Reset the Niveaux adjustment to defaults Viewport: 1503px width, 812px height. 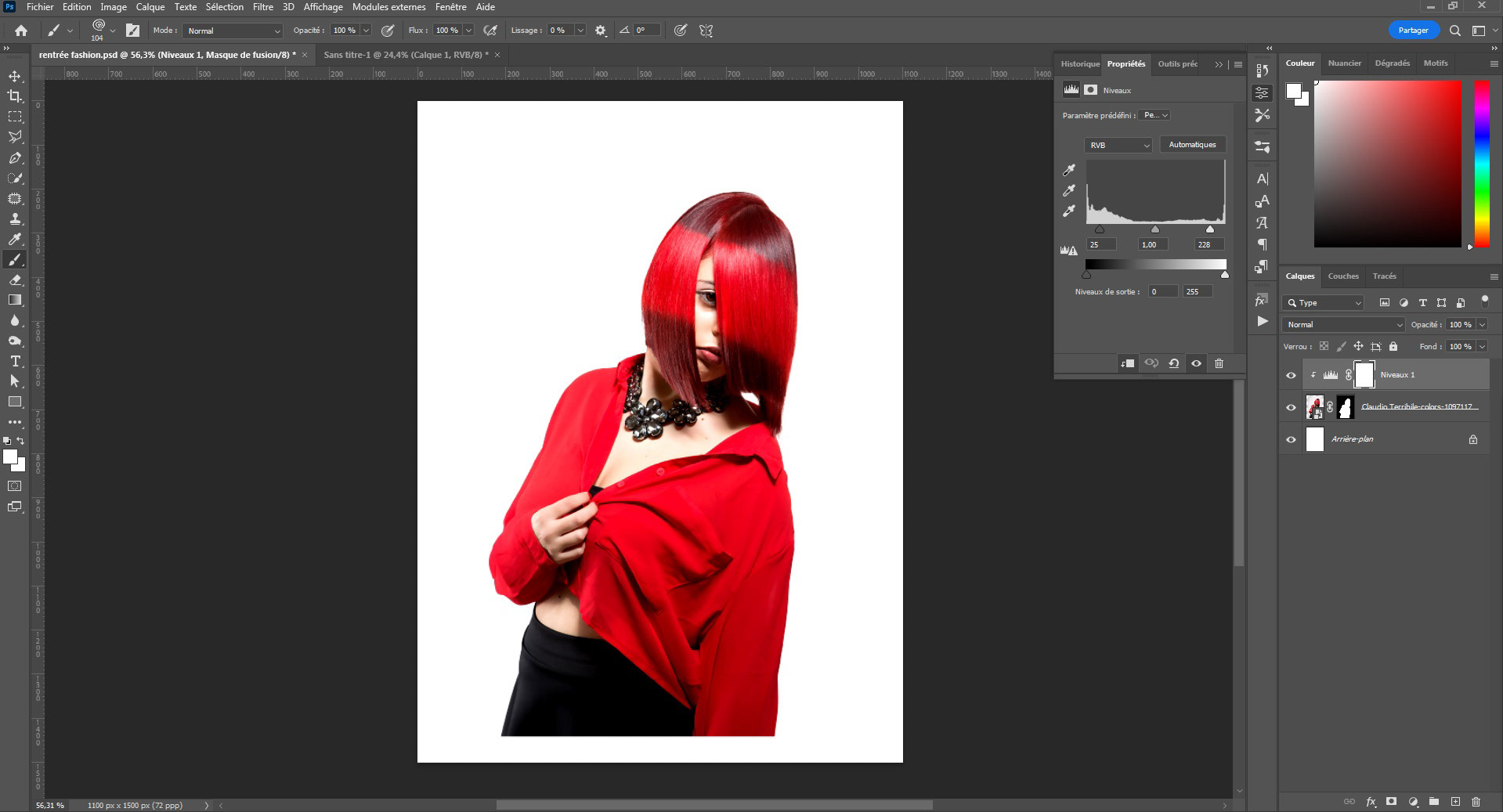coord(1173,363)
